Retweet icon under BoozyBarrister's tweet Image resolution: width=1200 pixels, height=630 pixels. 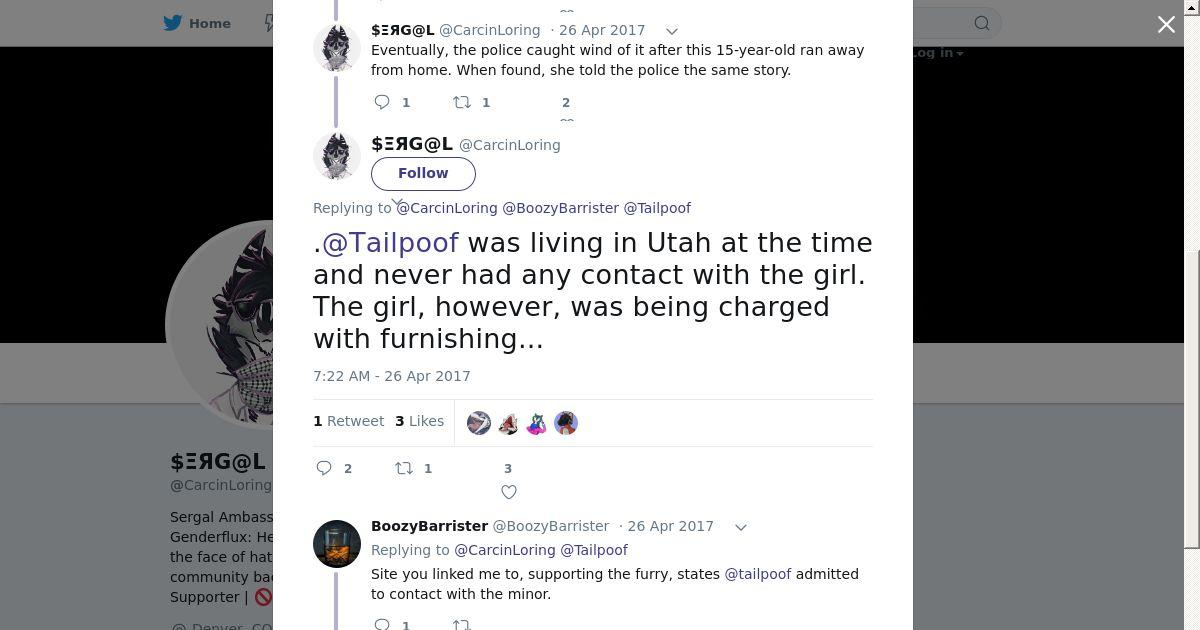tap(462, 624)
